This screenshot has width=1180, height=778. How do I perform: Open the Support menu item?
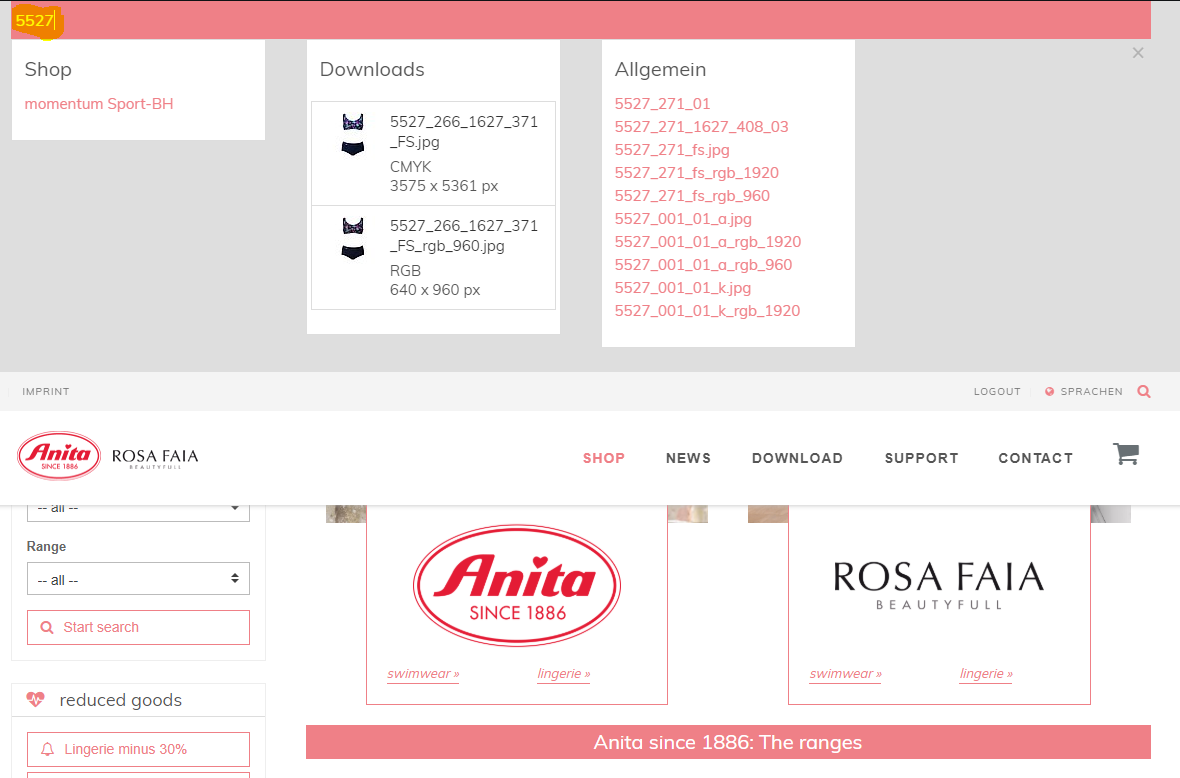pyautogui.click(x=921, y=458)
